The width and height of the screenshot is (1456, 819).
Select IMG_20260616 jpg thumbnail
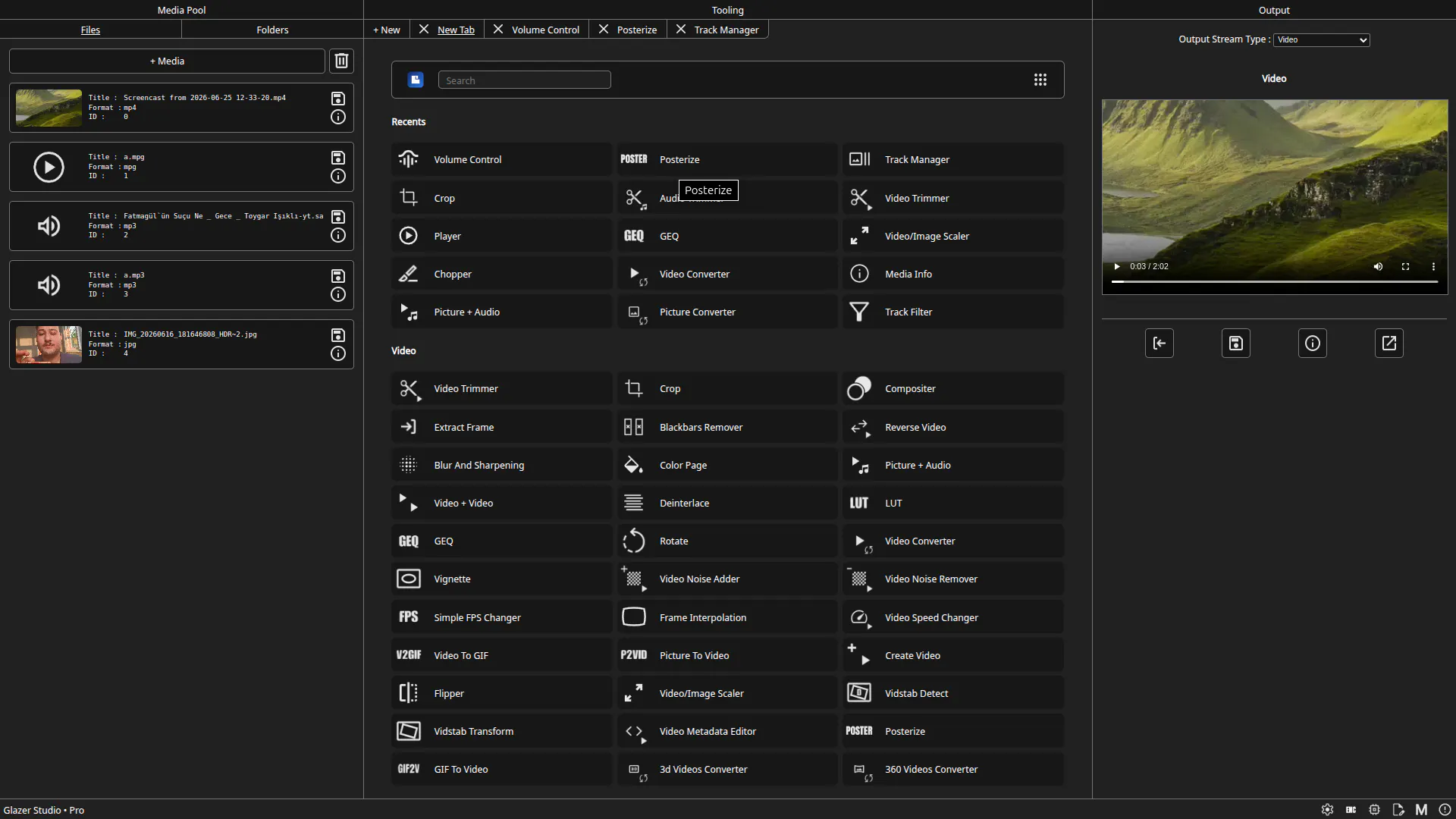pyautogui.click(x=49, y=344)
